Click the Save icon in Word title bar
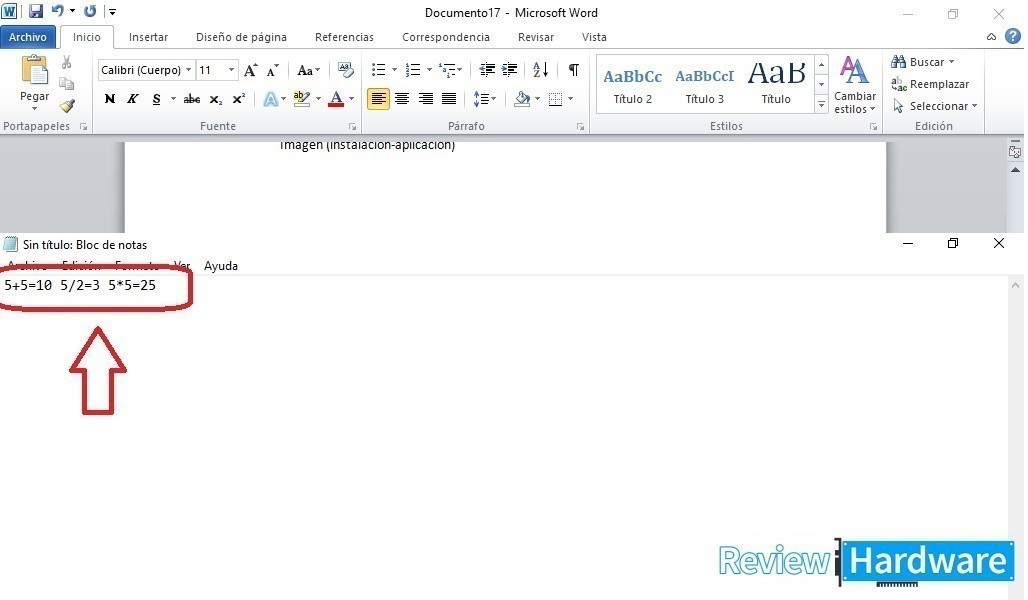The width and height of the screenshot is (1028, 600). point(35,11)
